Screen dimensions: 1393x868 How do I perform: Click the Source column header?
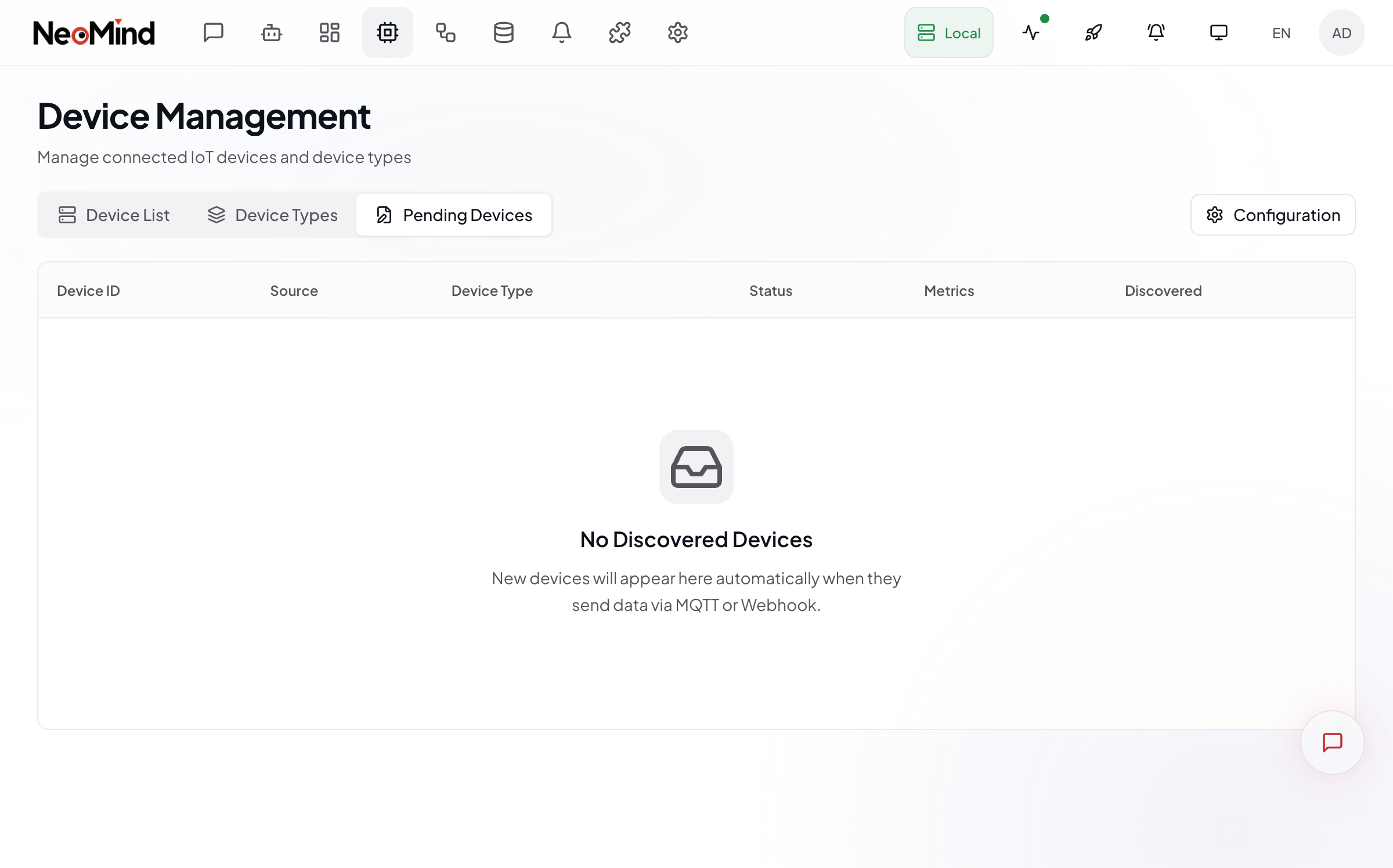click(294, 291)
